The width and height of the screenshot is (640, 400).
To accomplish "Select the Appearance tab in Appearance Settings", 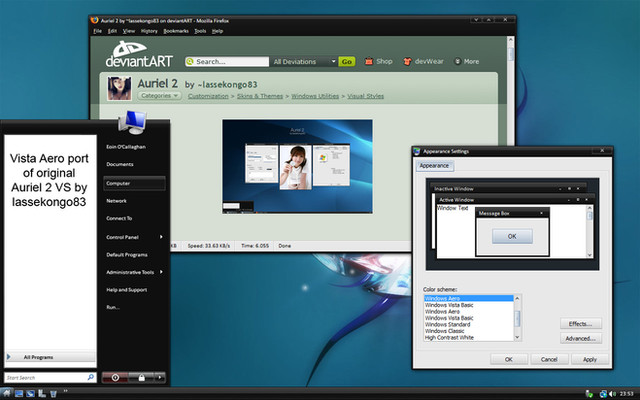I will point(434,166).
